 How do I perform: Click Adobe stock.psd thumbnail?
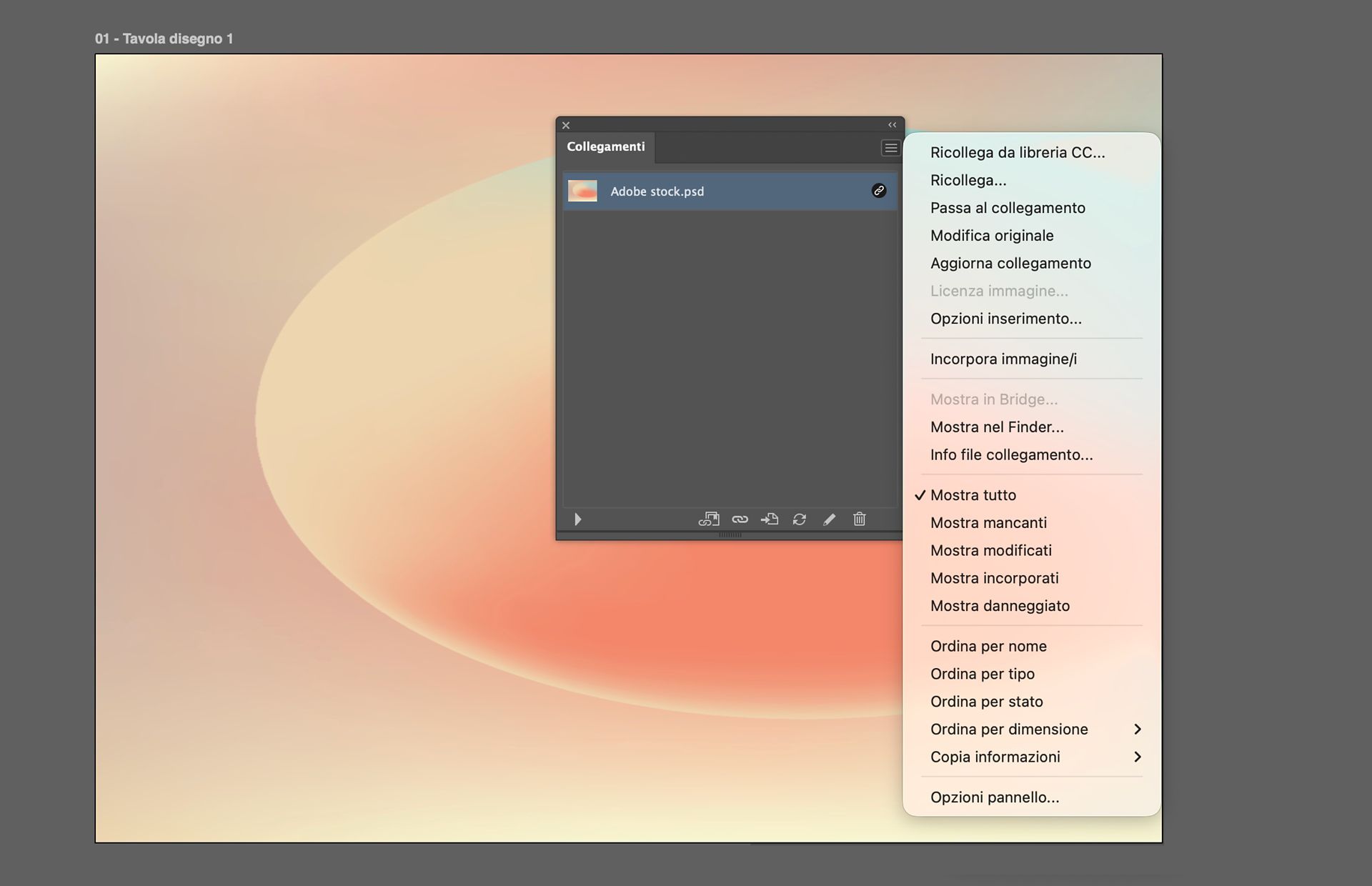pos(582,191)
